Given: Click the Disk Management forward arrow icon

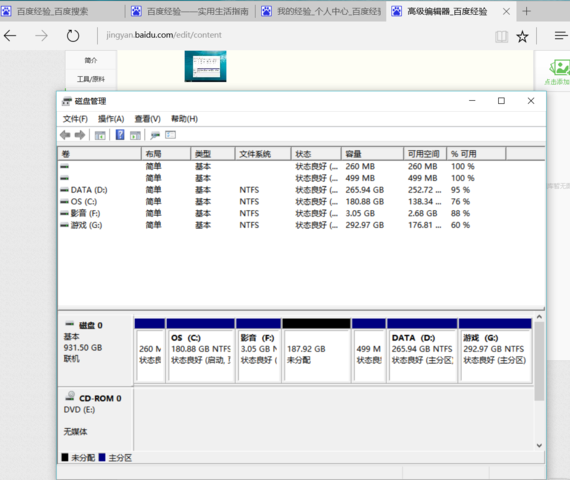Looking at the screenshot, I should [80, 135].
